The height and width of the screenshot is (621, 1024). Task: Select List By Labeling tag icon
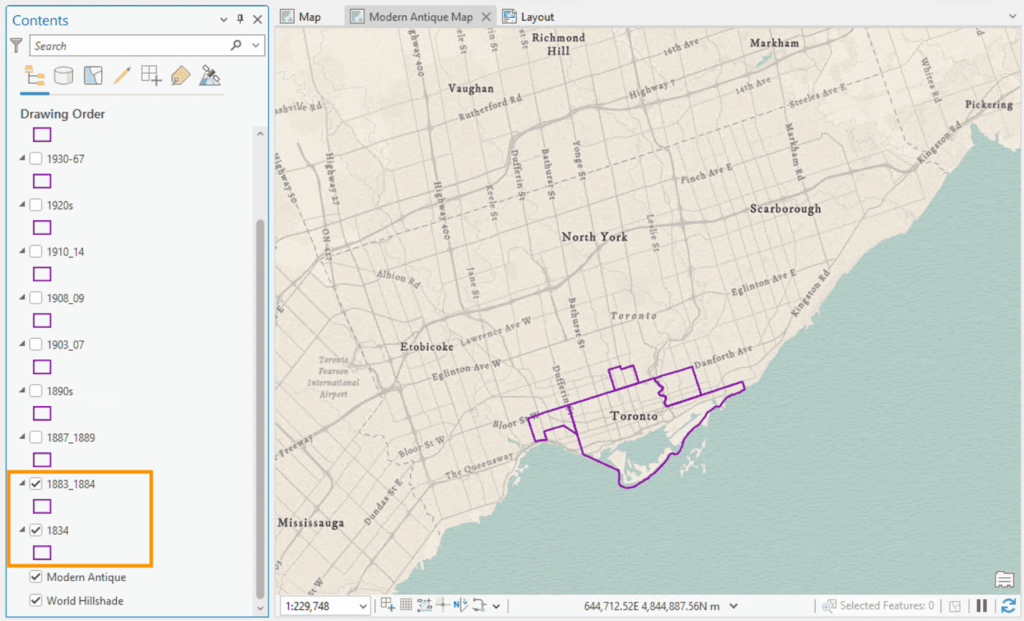tap(180, 76)
